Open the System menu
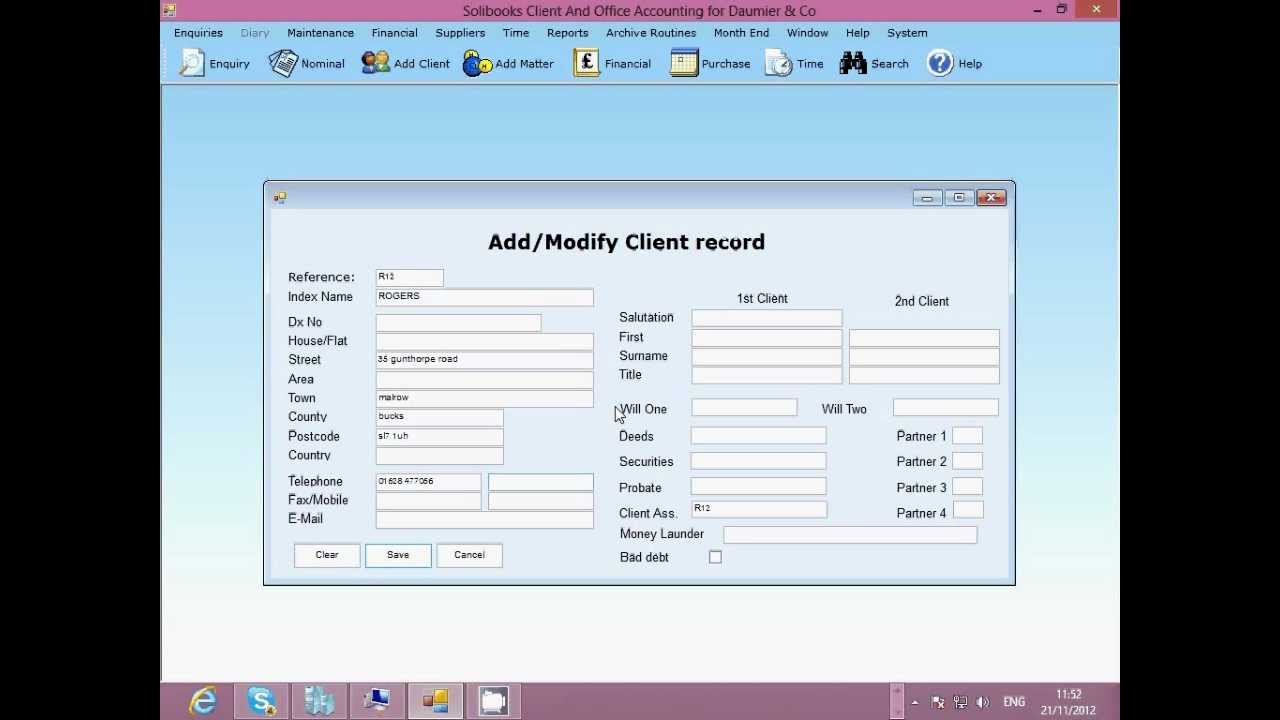Screen dimensions: 1280x720 pos(907,33)
